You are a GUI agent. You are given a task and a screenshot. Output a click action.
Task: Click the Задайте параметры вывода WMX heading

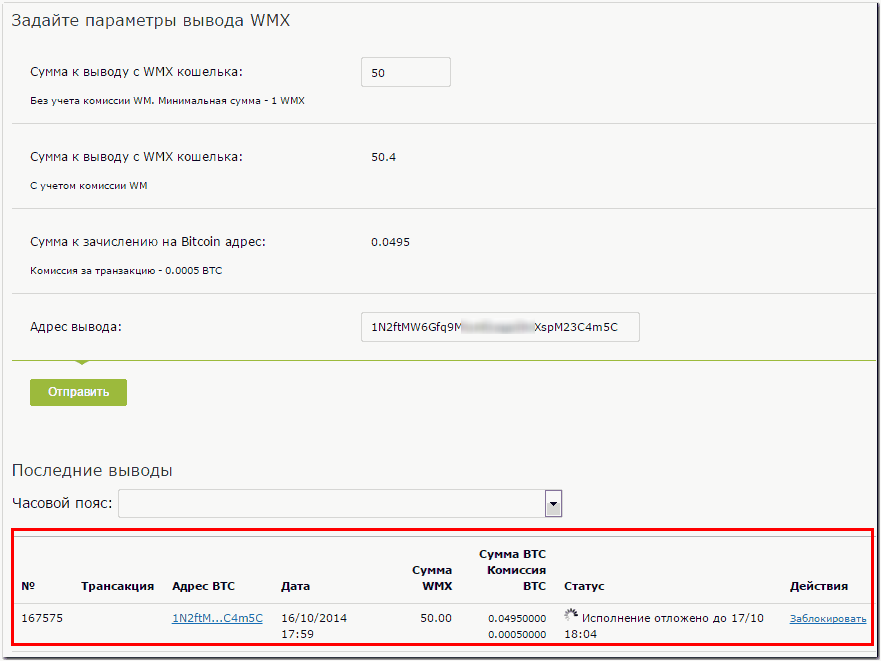click(x=151, y=21)
